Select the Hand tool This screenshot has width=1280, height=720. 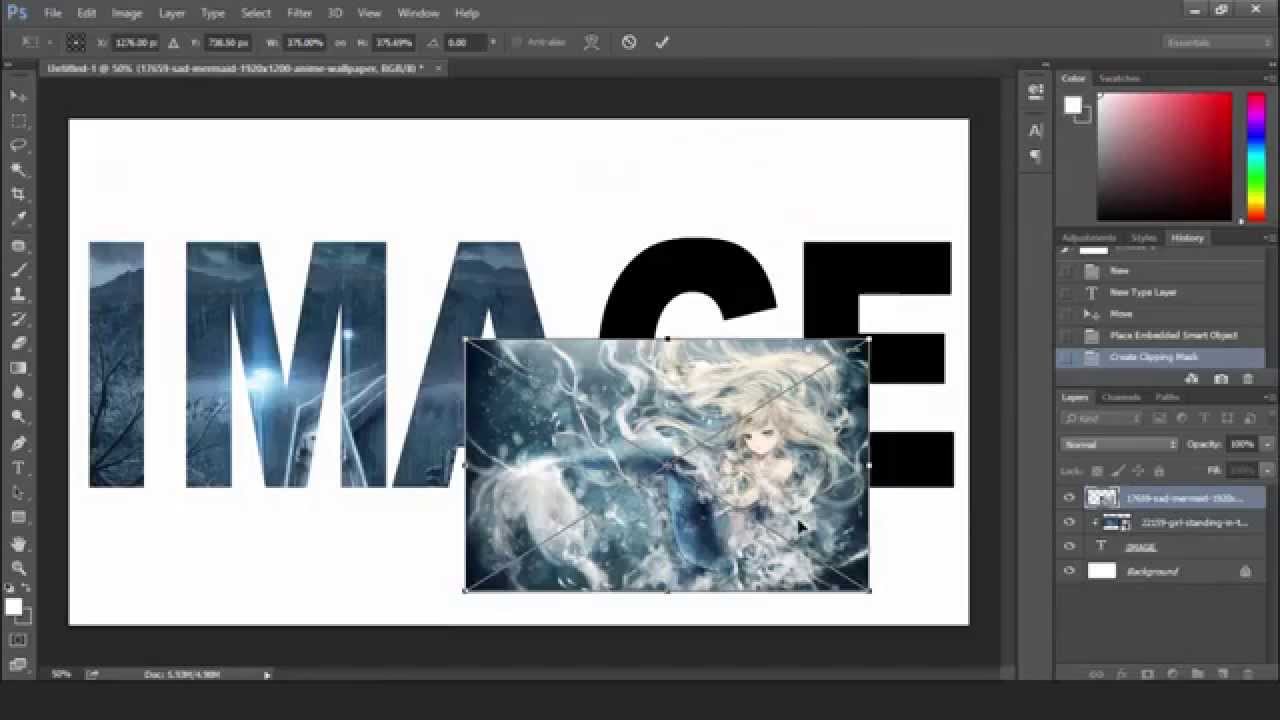[x=18, y=544]
